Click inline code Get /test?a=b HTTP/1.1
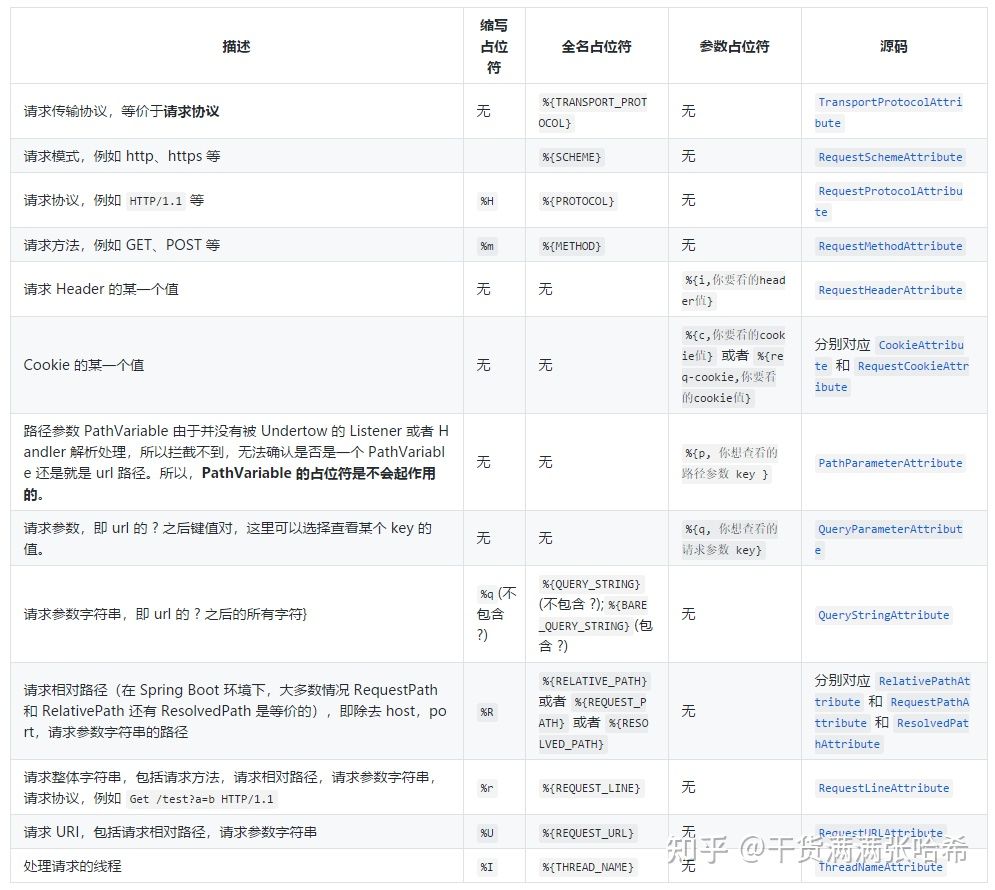995x890 pixels. [x=201, y=799]
